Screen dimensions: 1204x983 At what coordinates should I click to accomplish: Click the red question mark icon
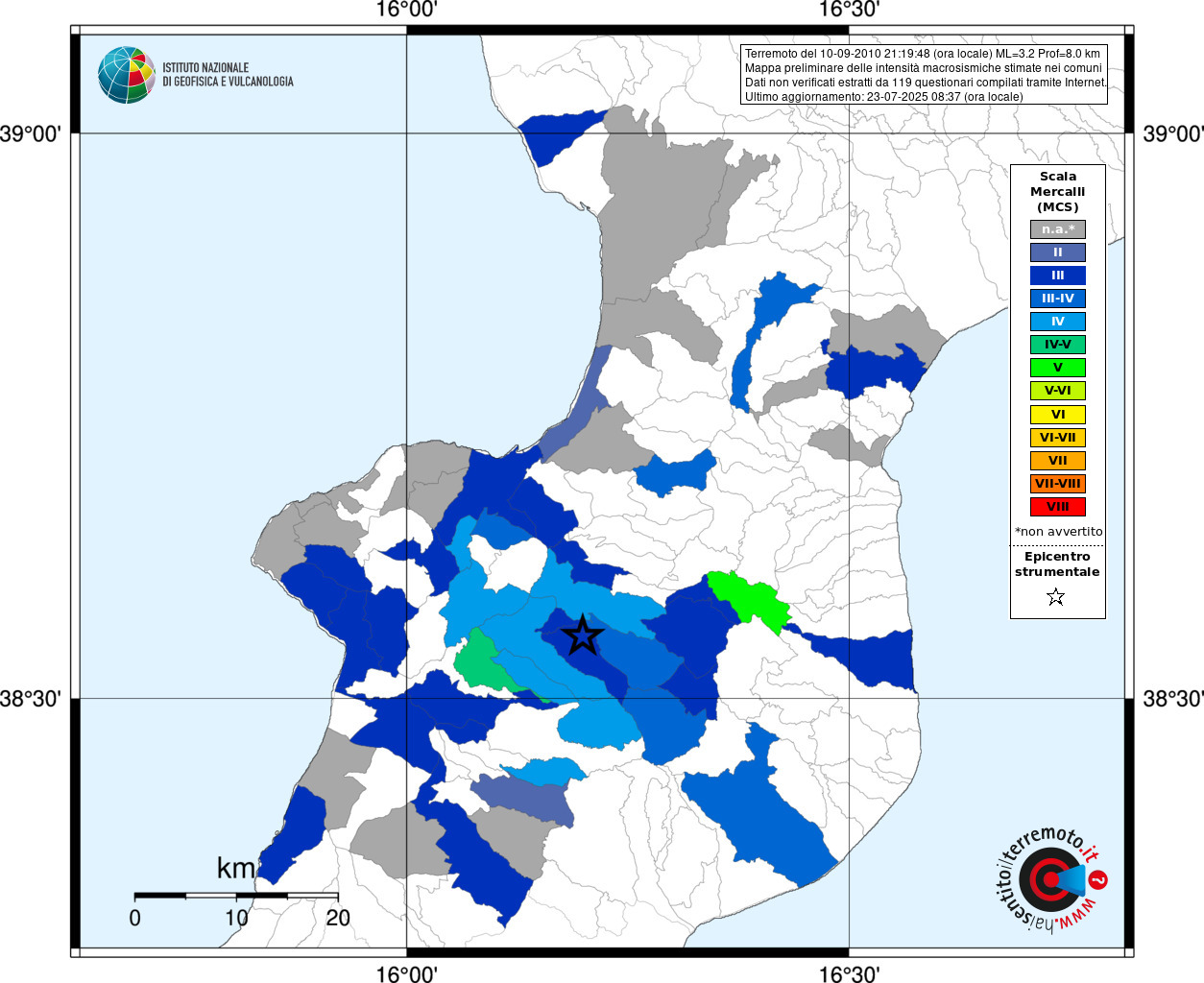(x=1099, y=879)
